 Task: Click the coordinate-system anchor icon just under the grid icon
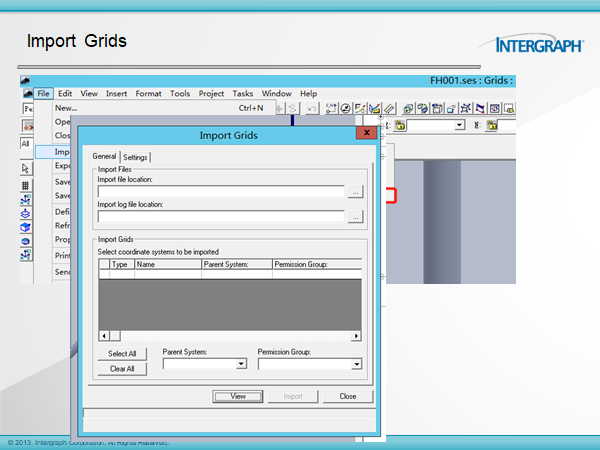[26, 199]
